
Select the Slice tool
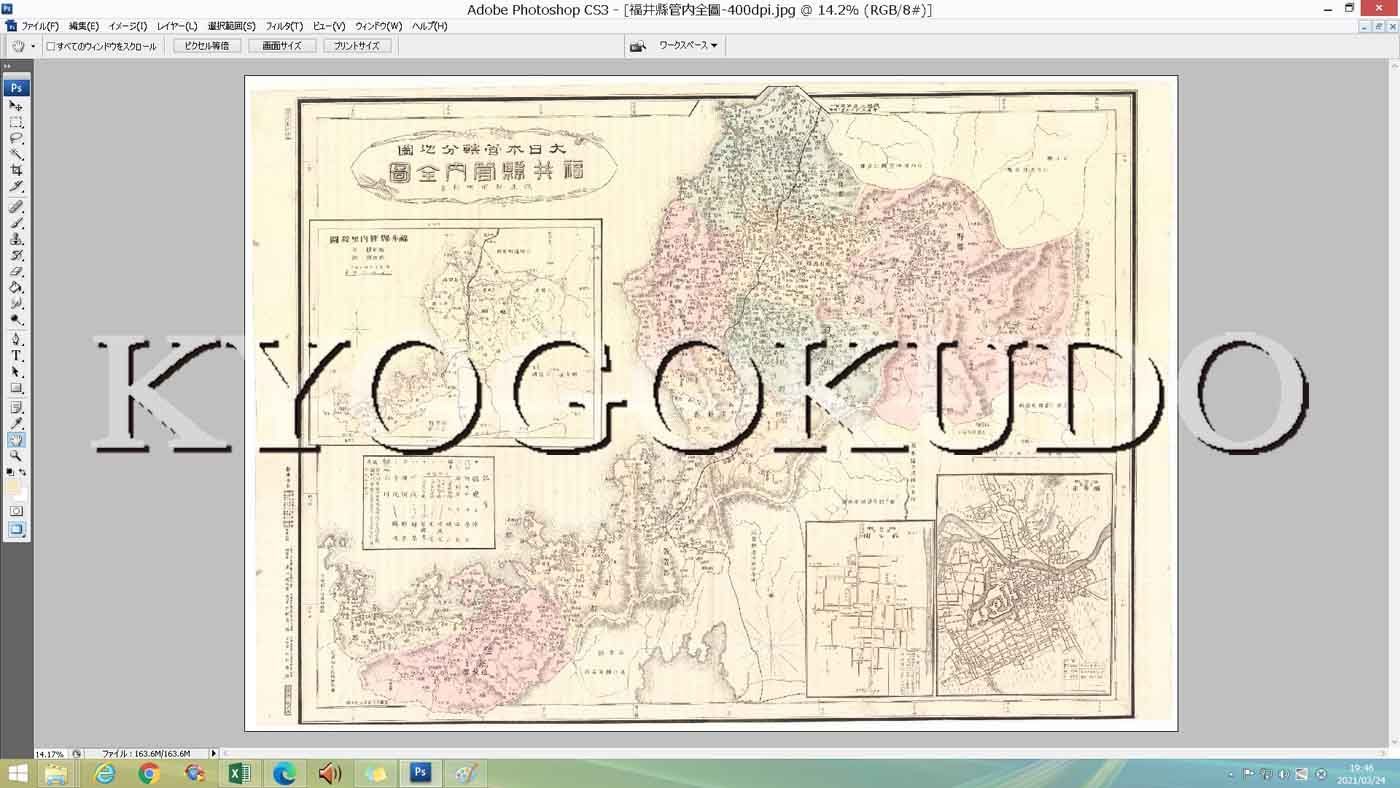click(16, 186)
